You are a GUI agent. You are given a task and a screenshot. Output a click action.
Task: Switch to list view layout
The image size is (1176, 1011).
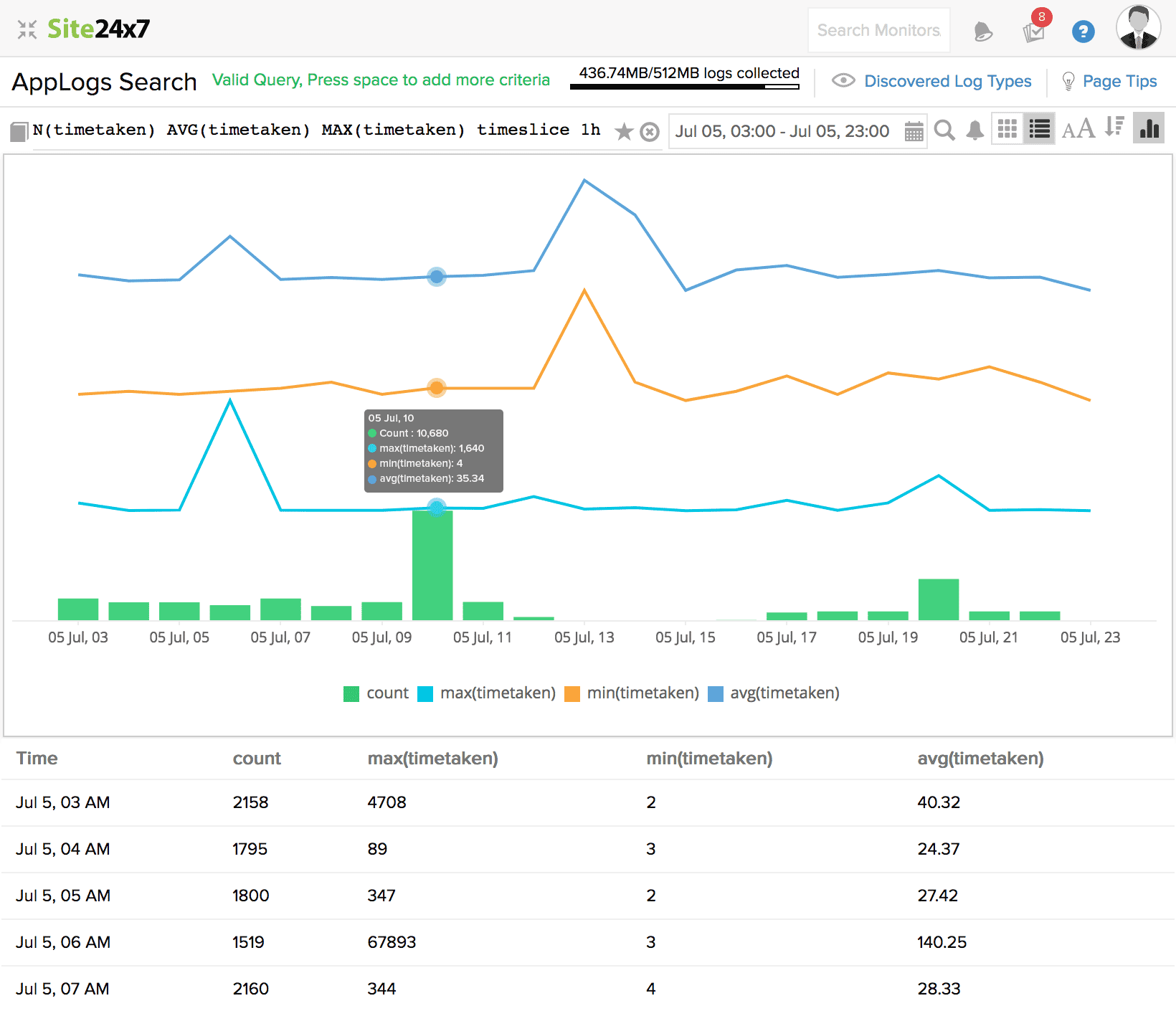tap(1038, 129)
